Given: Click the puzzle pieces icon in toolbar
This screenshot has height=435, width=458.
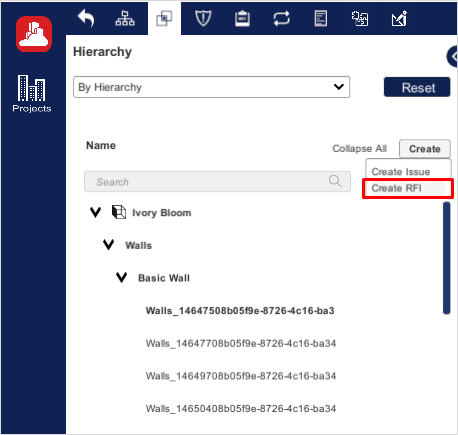Looking at the screenshot, I should 360,18.
